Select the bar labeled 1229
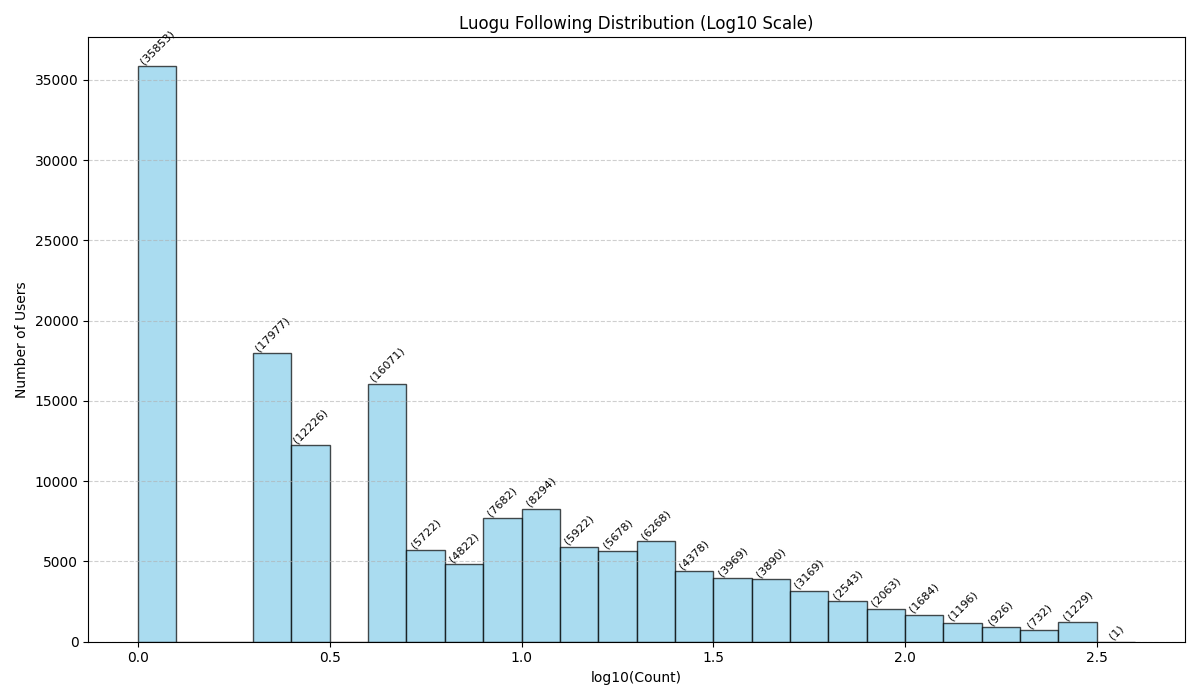Viewport: 1200px width, 700px height. pyautogui.click(x=1077, y=632)
